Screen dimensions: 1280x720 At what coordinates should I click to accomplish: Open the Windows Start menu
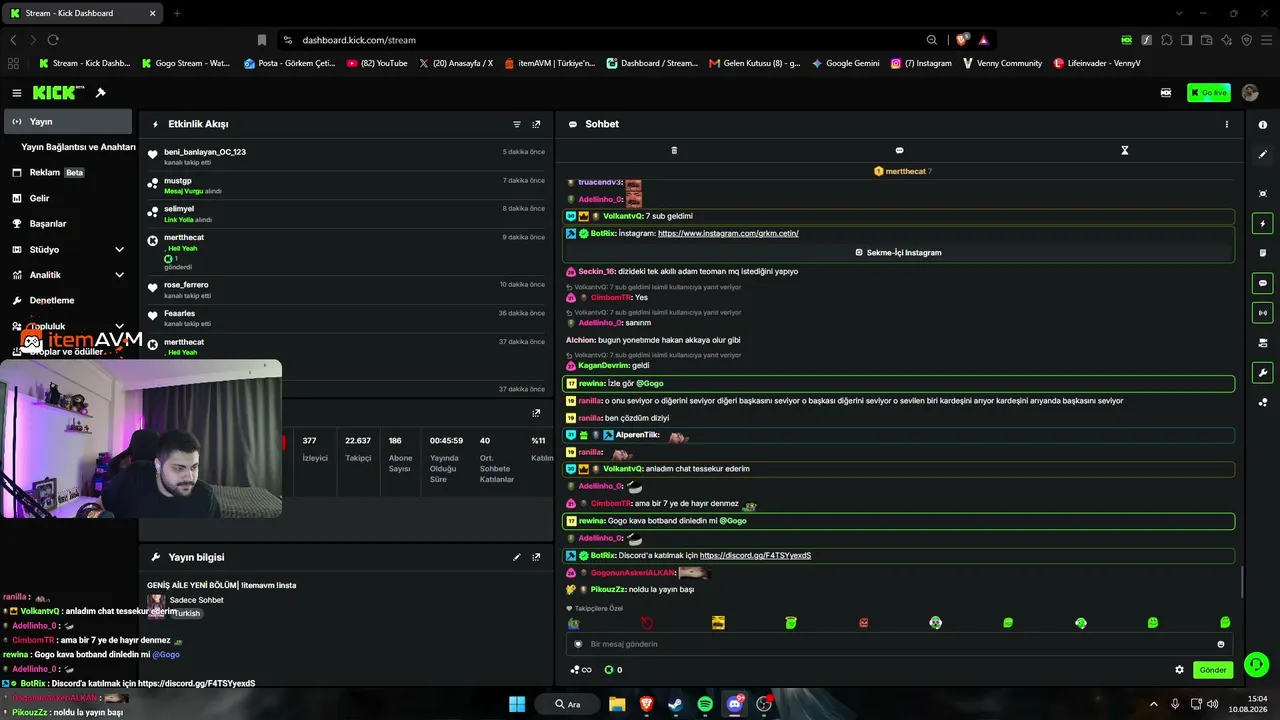click(517, 704)
